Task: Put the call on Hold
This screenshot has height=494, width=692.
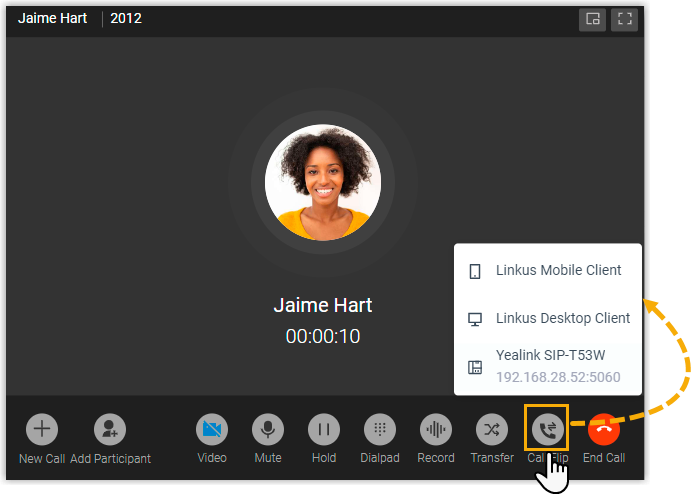Action: pos(324,429)
